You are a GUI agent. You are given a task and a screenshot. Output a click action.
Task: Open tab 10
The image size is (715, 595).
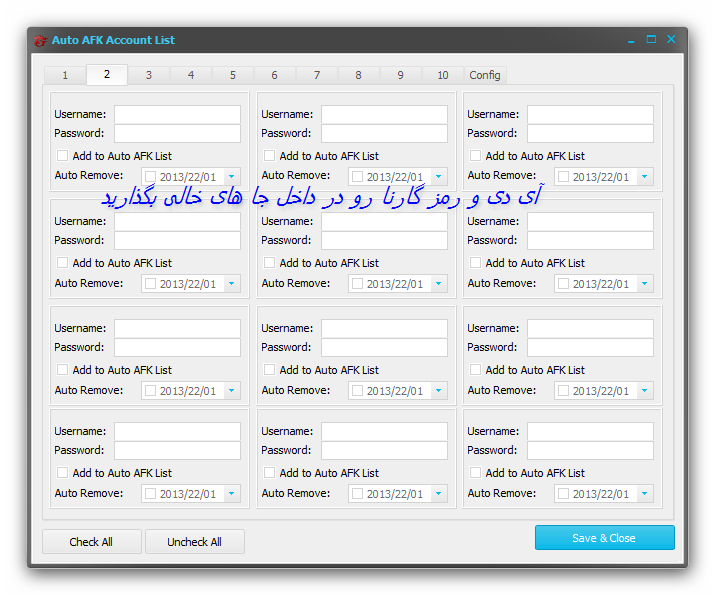coord(442,75)
